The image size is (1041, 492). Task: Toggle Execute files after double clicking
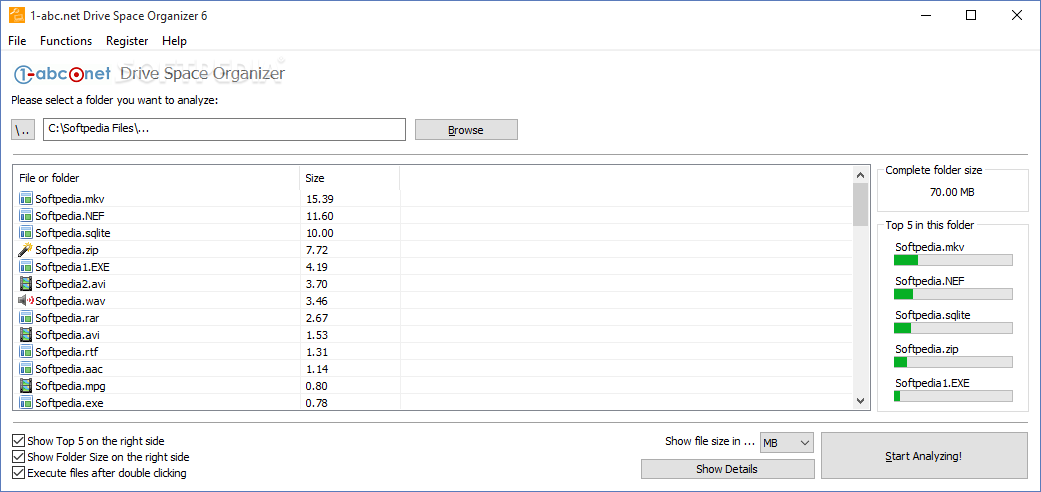point(19,473)
